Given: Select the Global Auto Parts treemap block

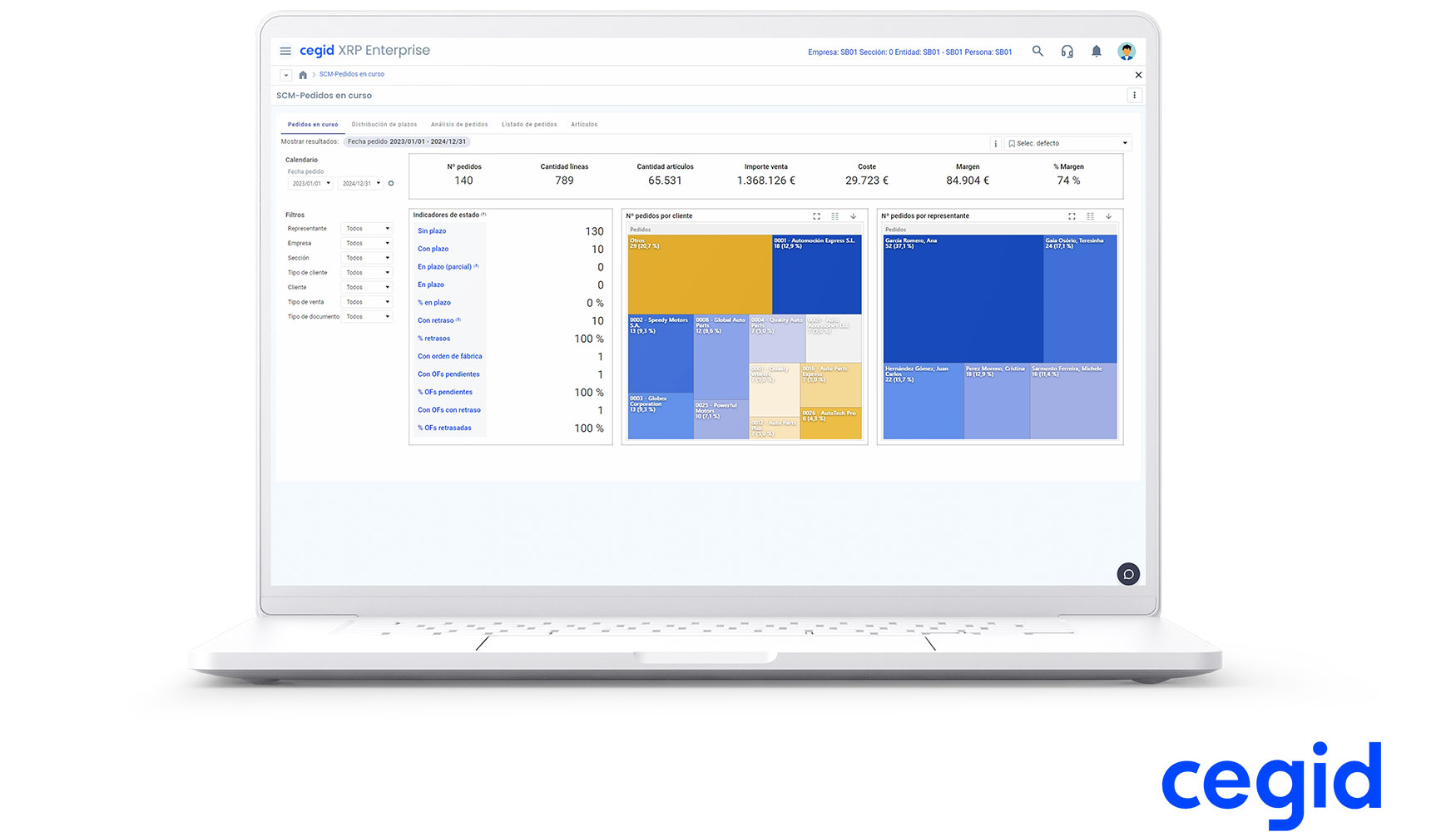Looking at the screenshot, I should [x=721, y=358].
